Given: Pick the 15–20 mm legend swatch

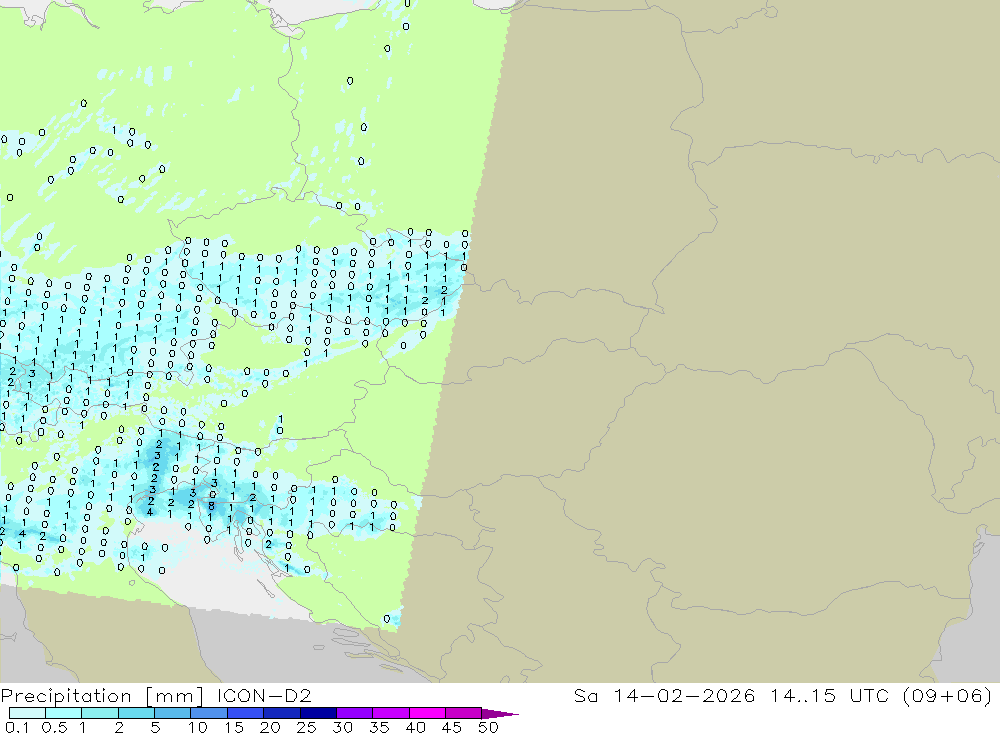Looking at the screenshot, I should [x=245, y=713].
